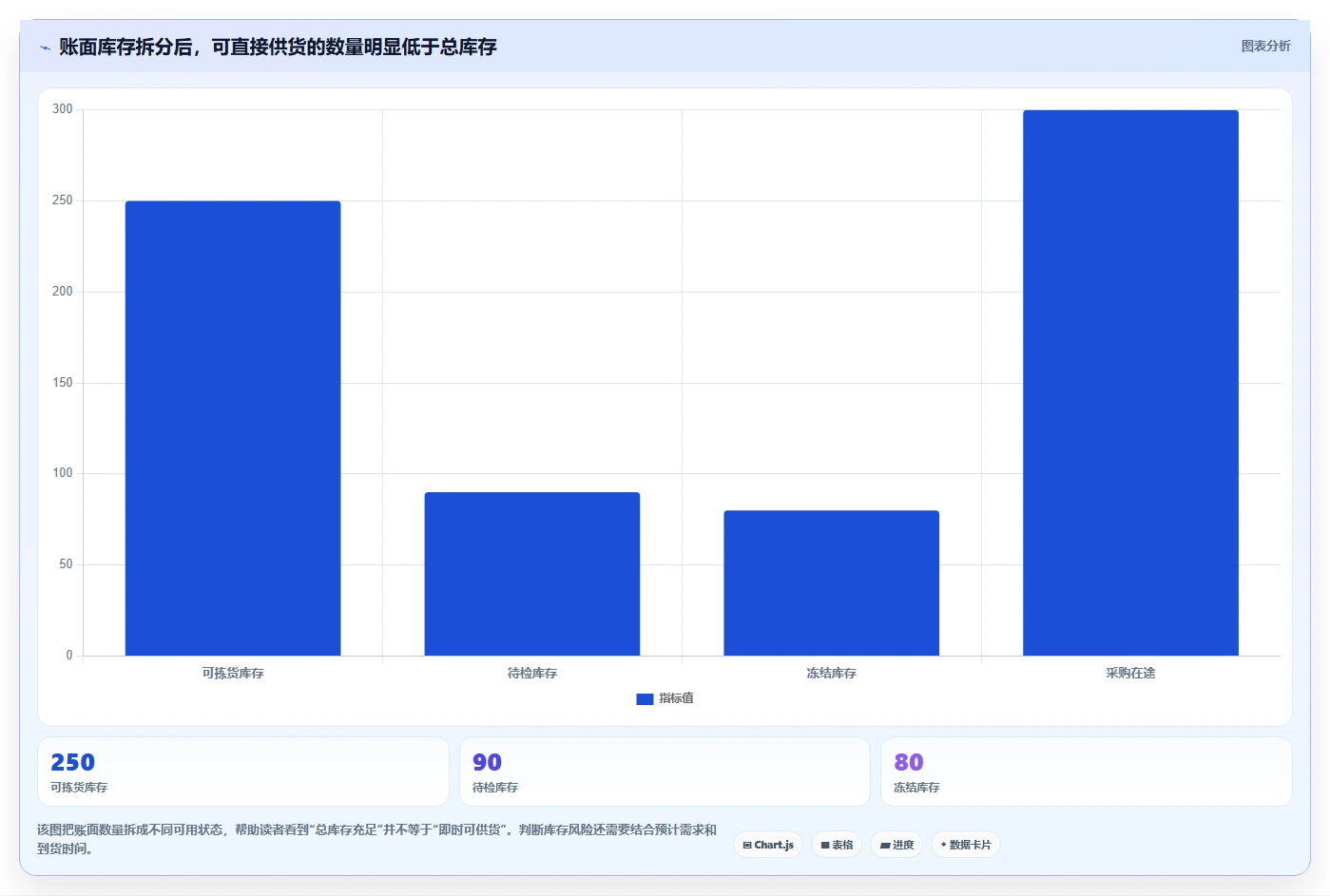1330x896 pixels.
Task: Open the 90 待检库存 data card
Action: coord(665,772)
